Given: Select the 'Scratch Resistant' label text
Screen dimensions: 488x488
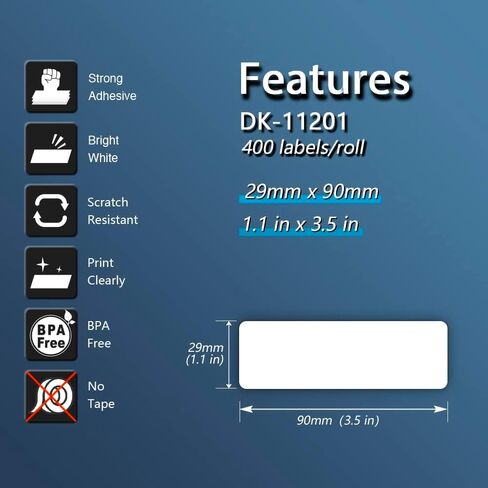Looking at the screenshot, I should 113,211.
